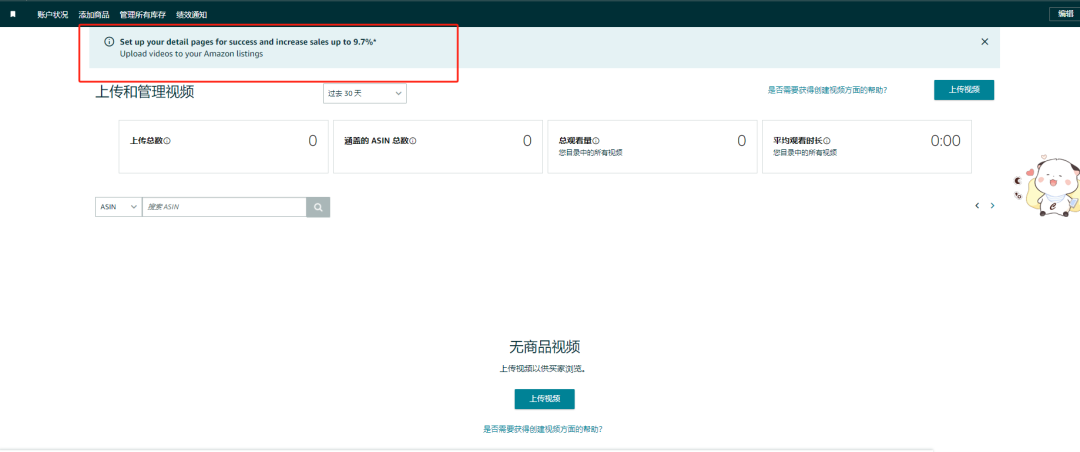Open 管理所有库存 in the top menu

[x=143, y=14]
